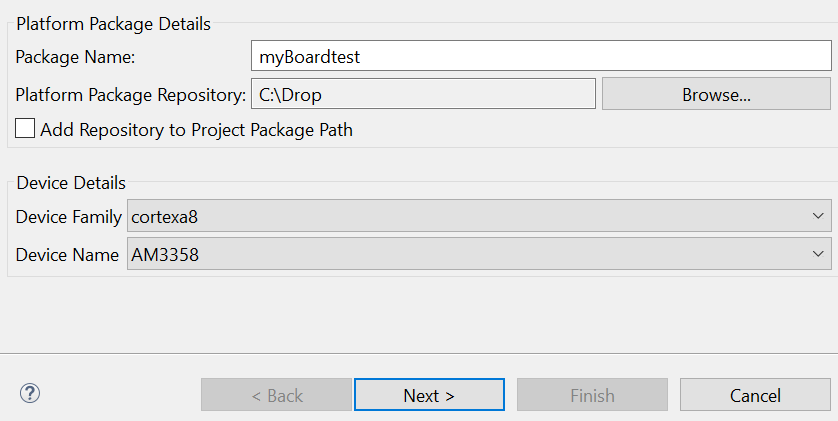The image size is (838, 421).
Task: Focus the Package Name text field
Action: (x=540, y=57)
